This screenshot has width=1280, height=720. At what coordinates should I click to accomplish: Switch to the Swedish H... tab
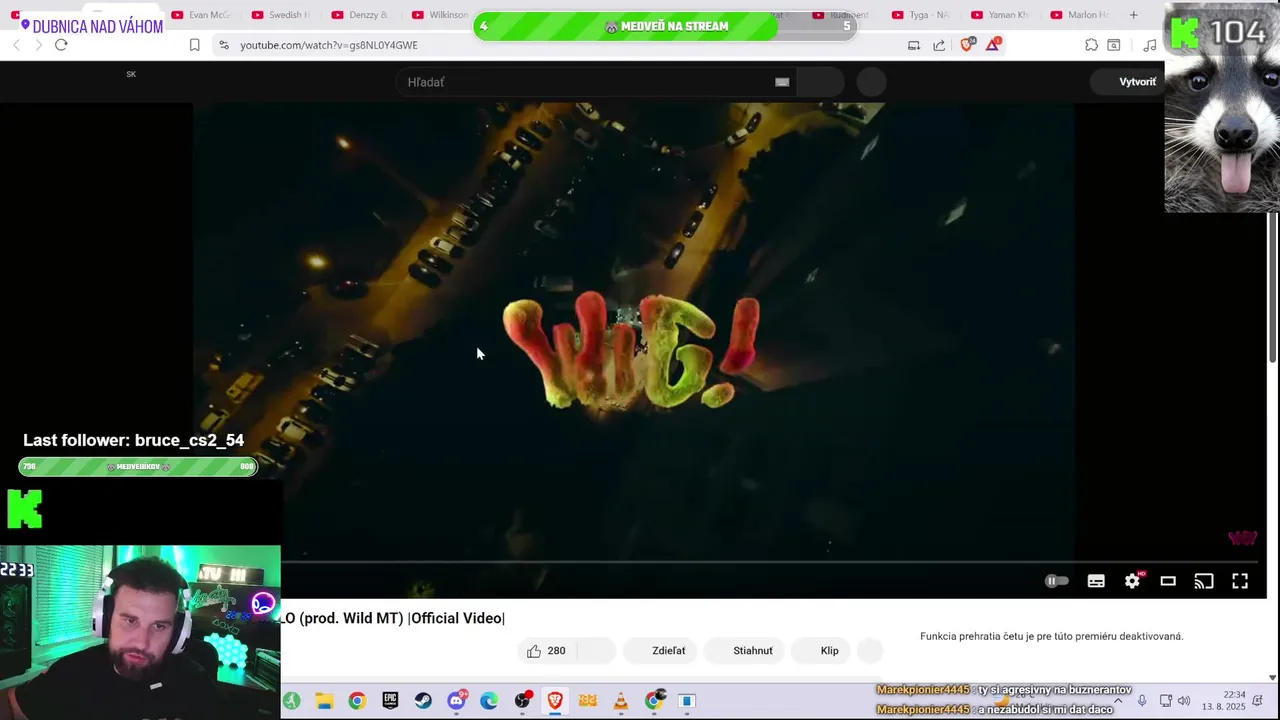click(281, 15)
